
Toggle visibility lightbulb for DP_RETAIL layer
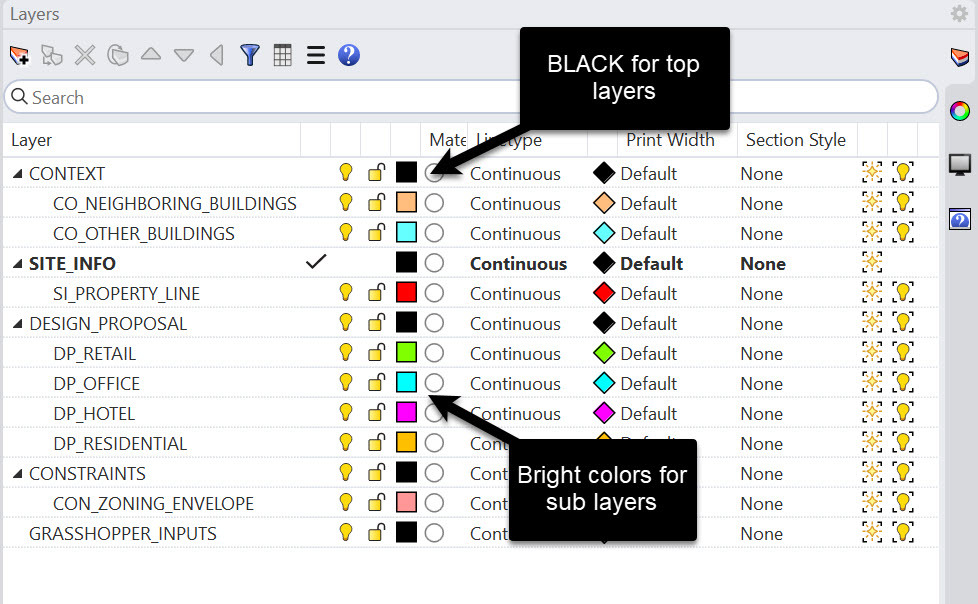[346, 353]
